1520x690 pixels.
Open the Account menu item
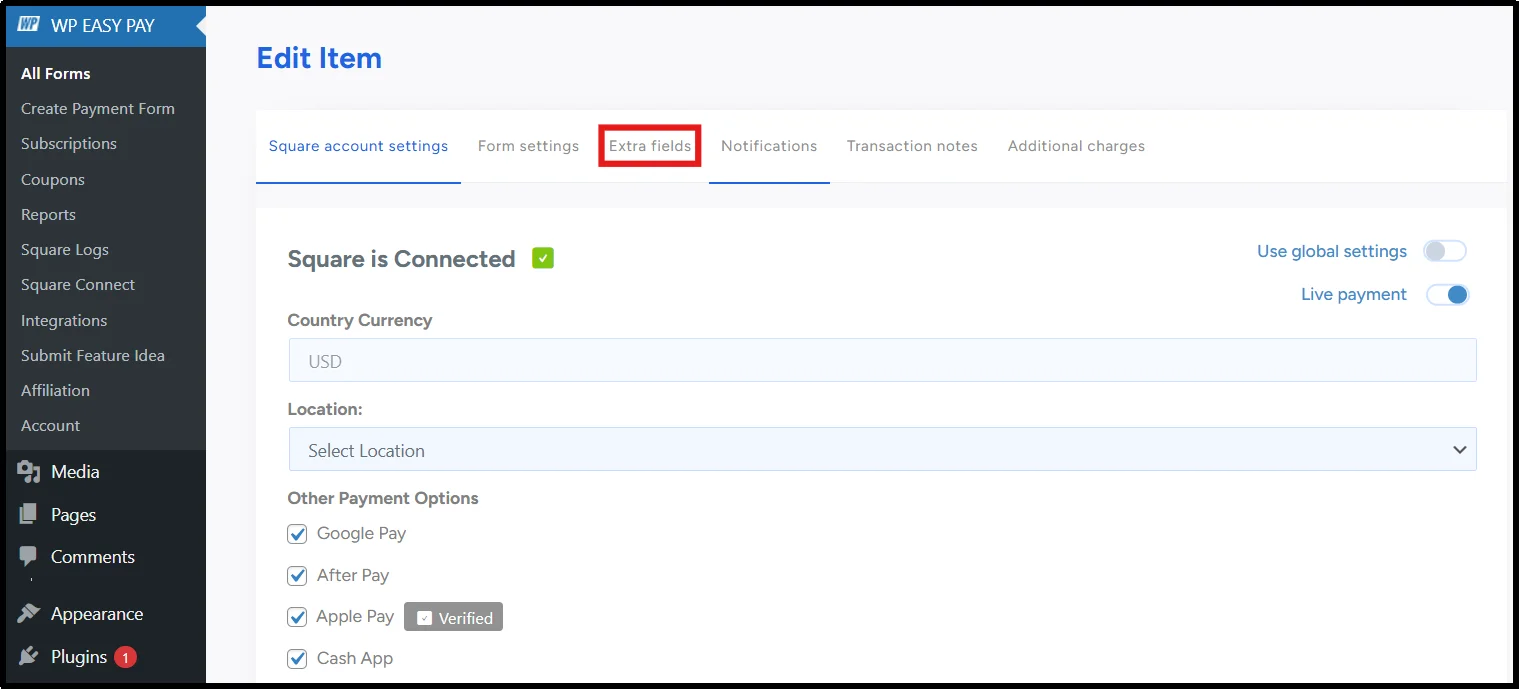tap(50, 426)
